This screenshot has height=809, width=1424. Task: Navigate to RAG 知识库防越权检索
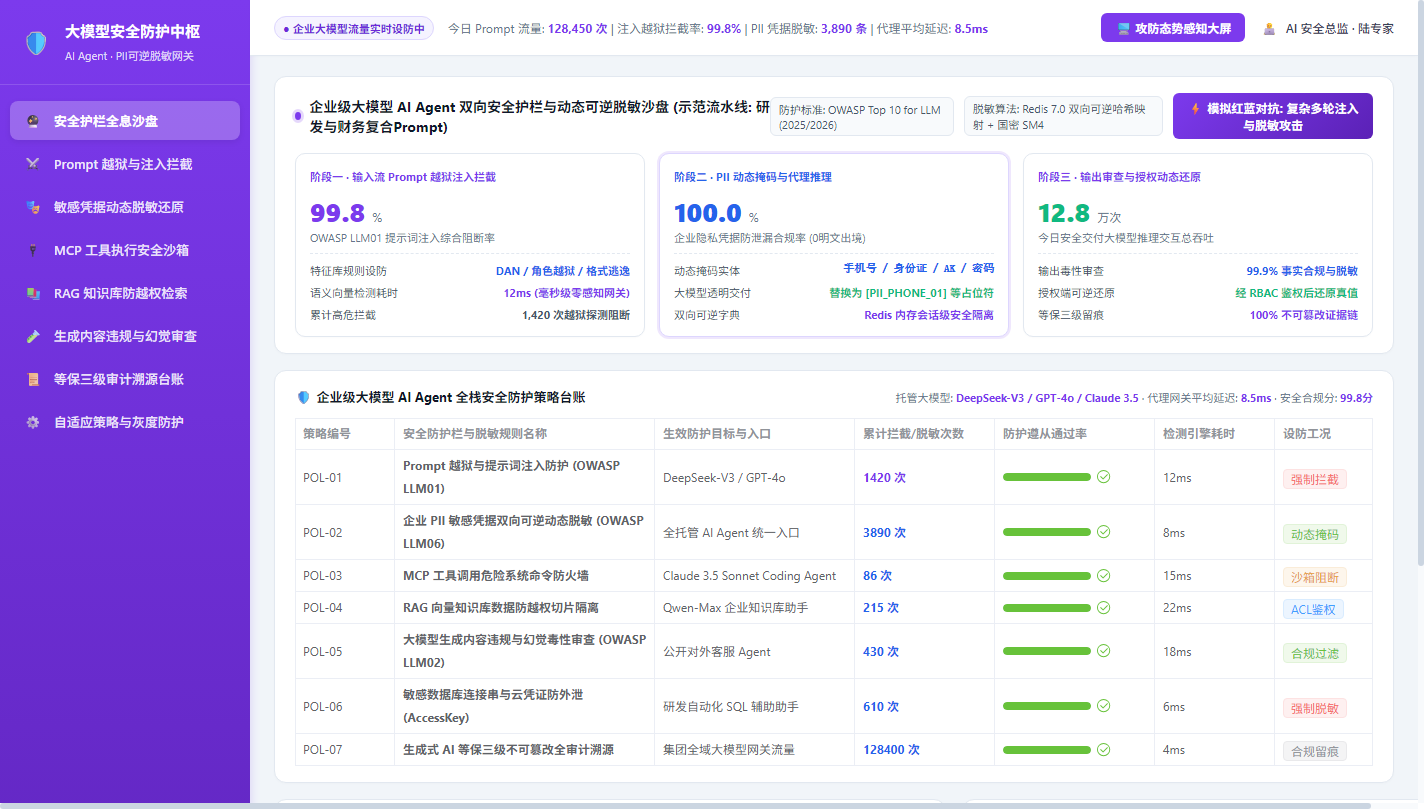[x=125, y=293]
